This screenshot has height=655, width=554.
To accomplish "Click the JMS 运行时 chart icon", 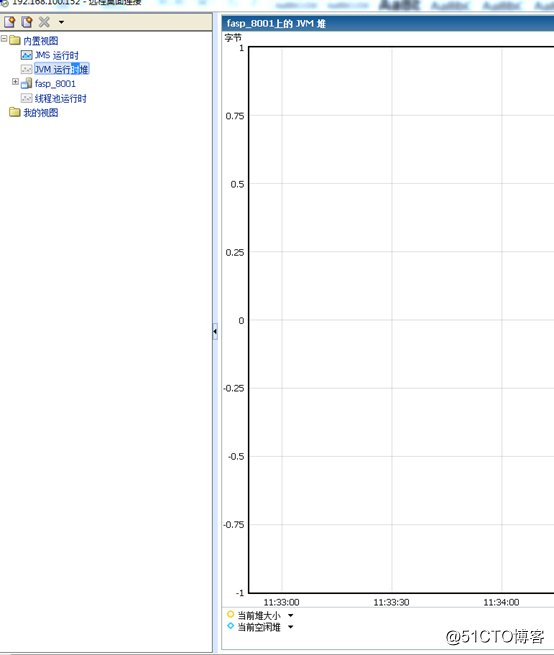I will (x=26, y=55).
